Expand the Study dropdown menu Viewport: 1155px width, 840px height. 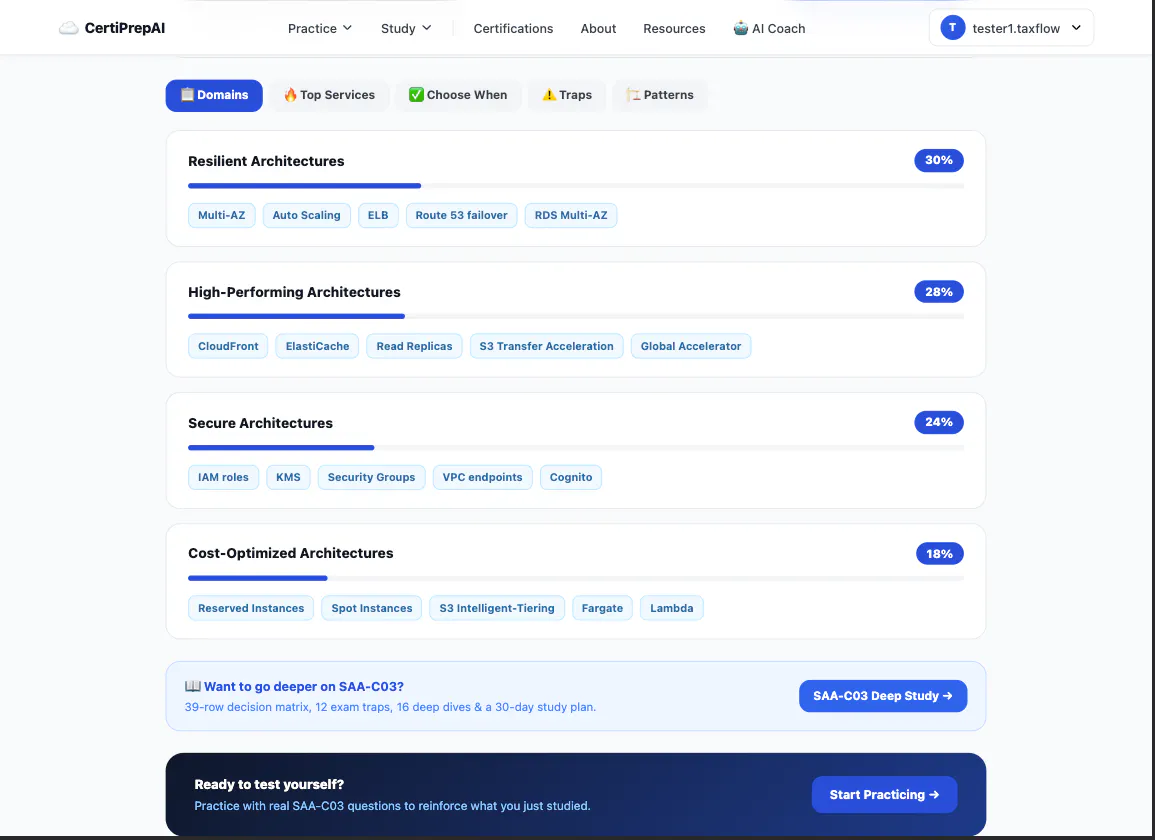point(406,28)
